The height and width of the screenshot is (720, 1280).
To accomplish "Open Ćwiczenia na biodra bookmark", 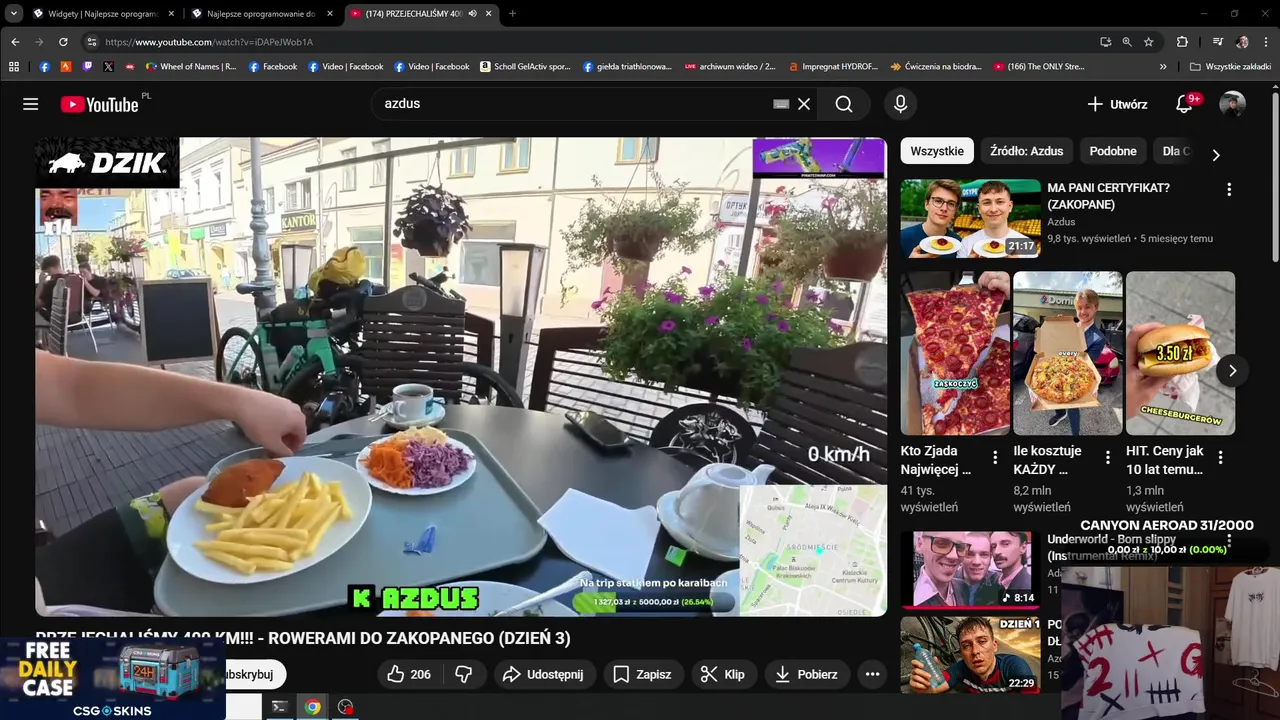I will tap(936, 67).
